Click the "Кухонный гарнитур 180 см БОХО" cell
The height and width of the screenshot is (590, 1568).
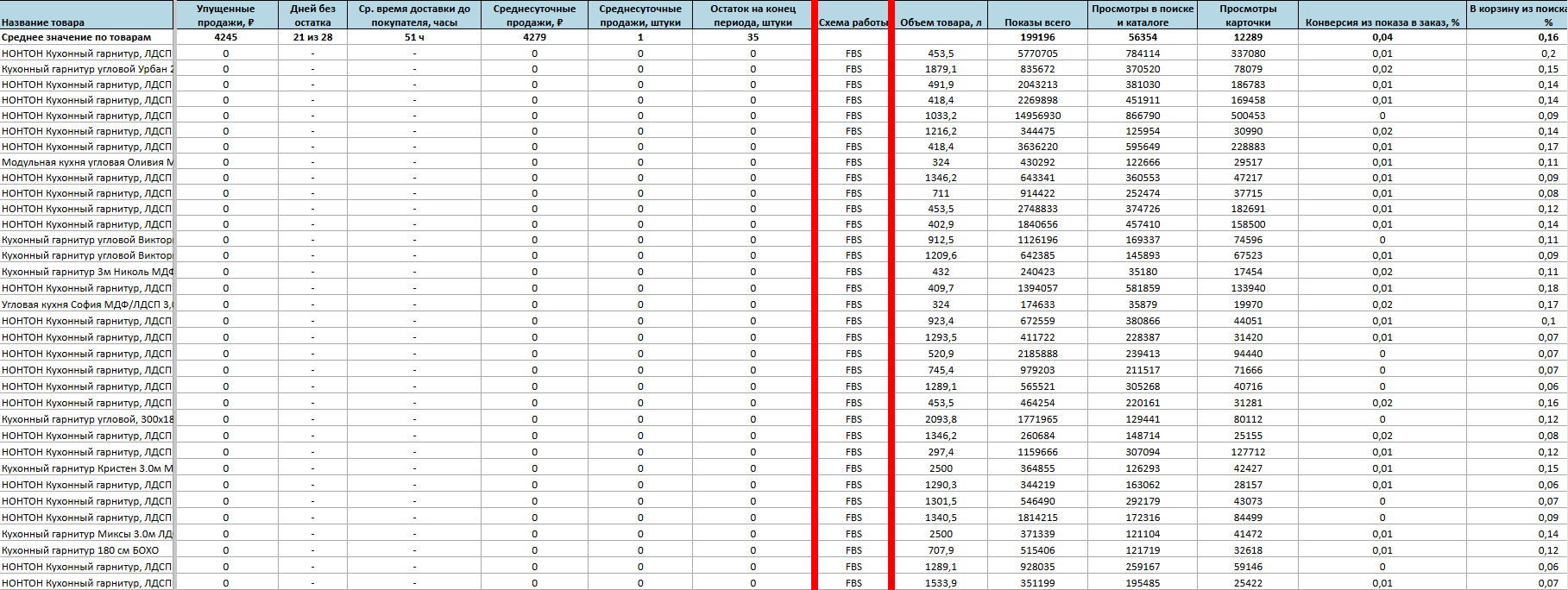click(x=80, y=550)
